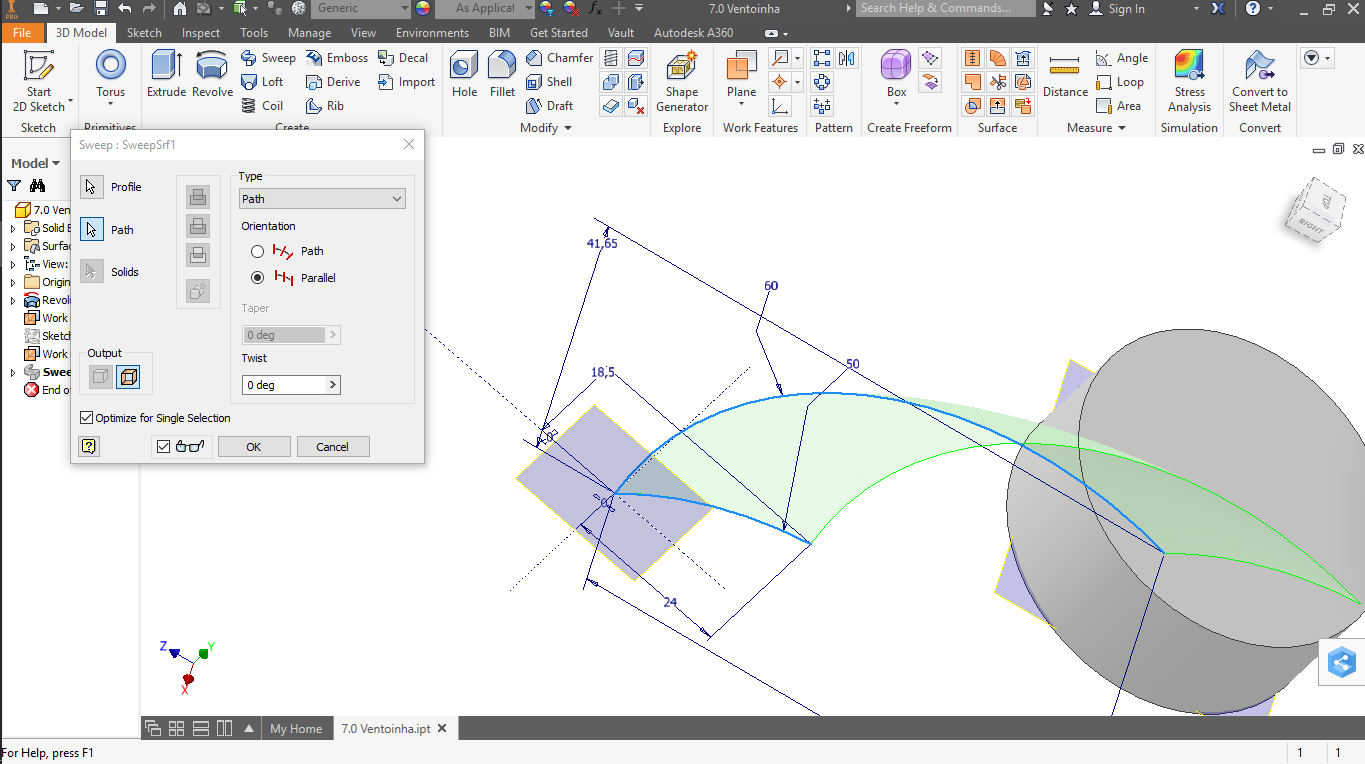Click the Profile selection arrow button
The image size is (1365, 764).
[x=92, y=187]
